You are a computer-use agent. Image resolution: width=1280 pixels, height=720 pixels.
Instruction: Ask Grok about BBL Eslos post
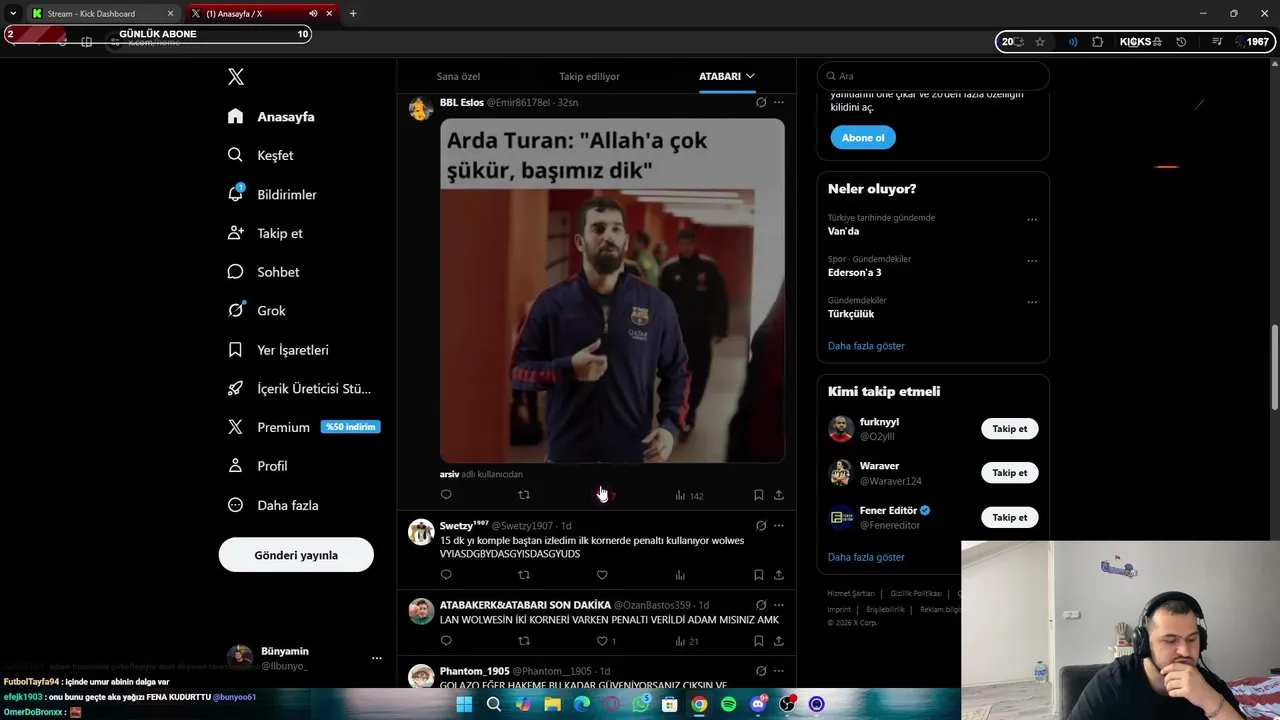point(761,102)
